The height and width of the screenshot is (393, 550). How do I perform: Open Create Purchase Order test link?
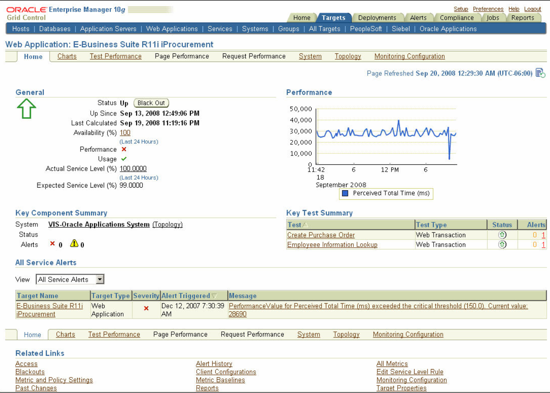pos(321,235)
